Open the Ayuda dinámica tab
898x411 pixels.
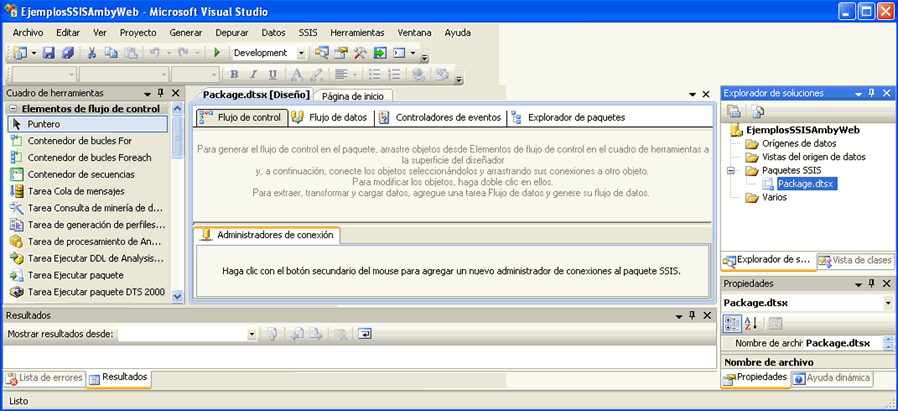(x=832, y=378)
